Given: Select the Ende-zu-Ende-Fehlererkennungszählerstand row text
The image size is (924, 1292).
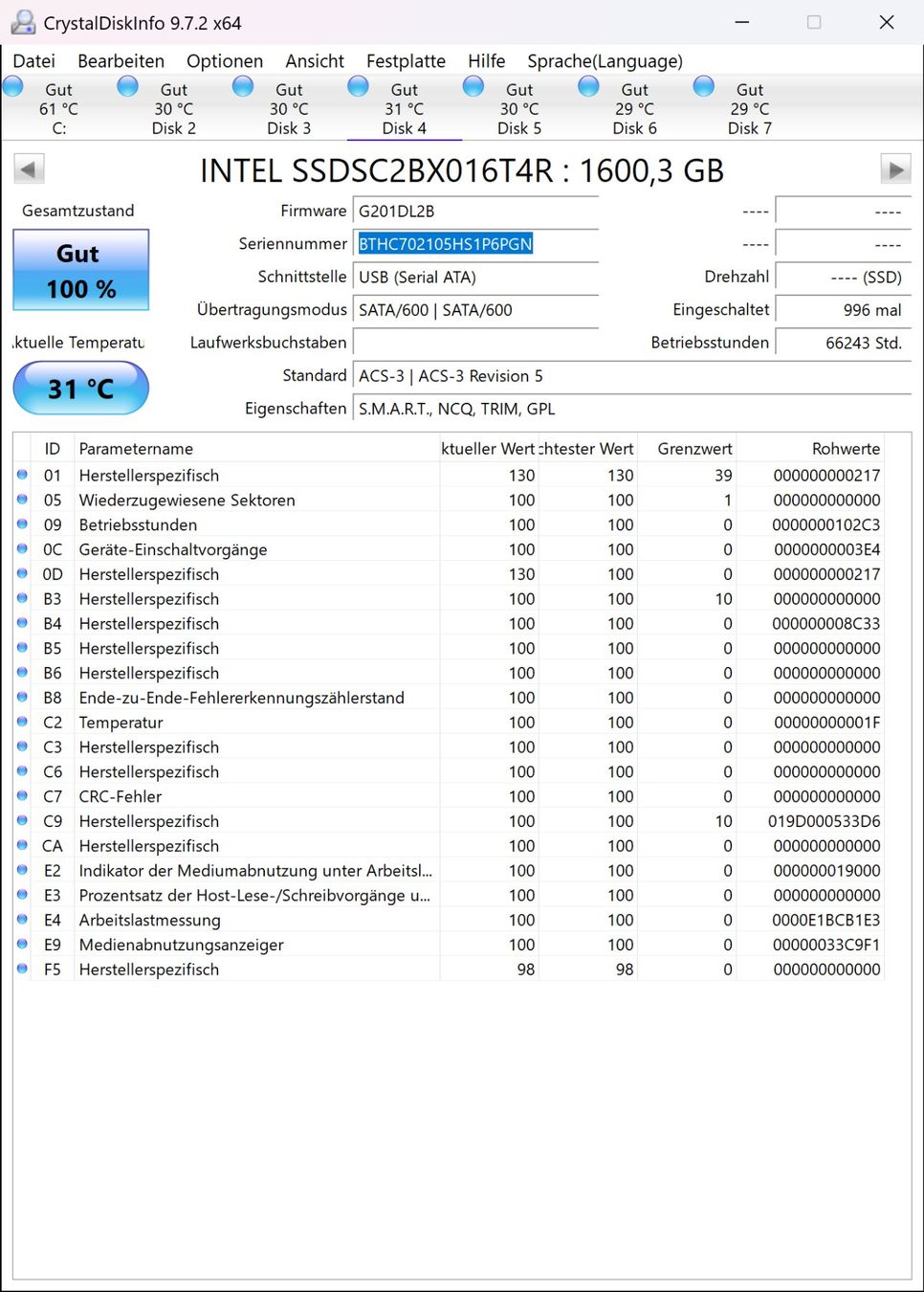Looking at the screenshot, I should [241, 698].
